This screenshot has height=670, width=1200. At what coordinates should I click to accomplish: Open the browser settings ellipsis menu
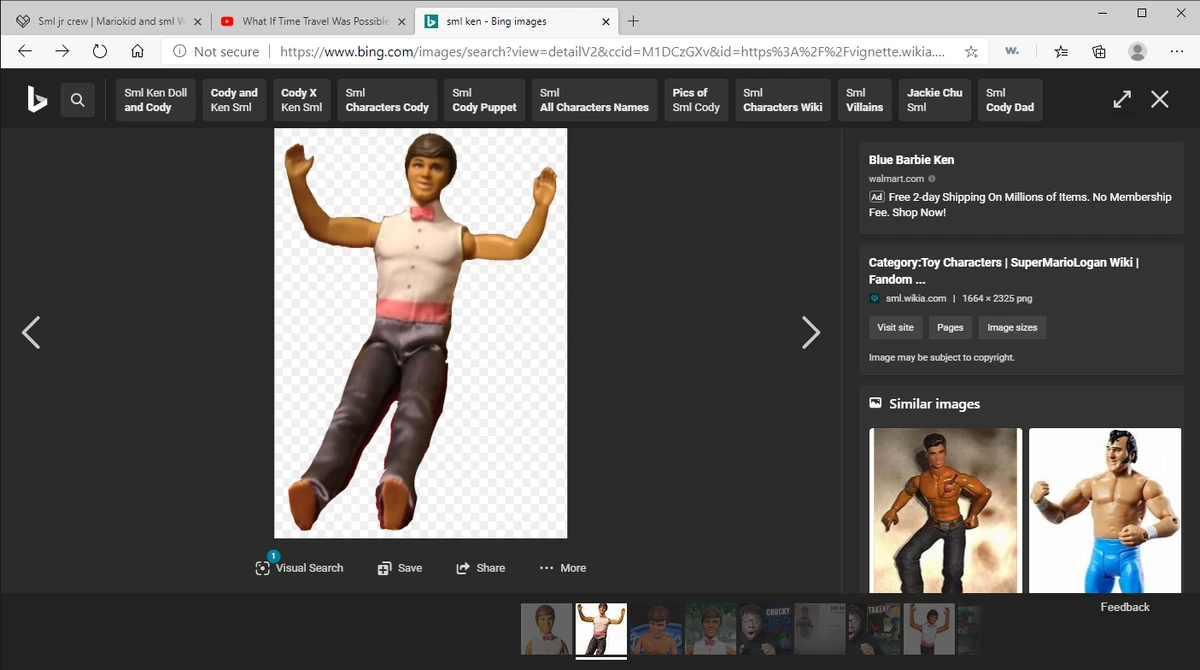coord(1176,51)
